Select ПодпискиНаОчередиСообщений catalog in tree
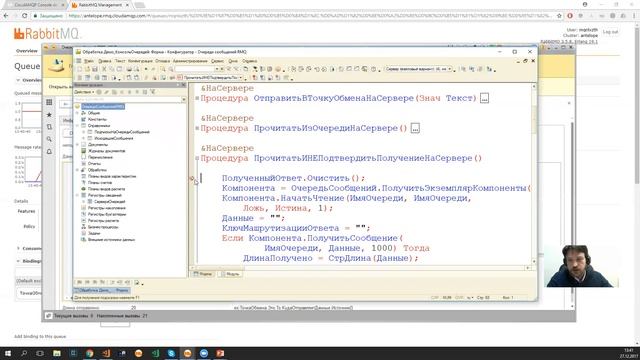The image size is (640, 360). click(122, 132)
